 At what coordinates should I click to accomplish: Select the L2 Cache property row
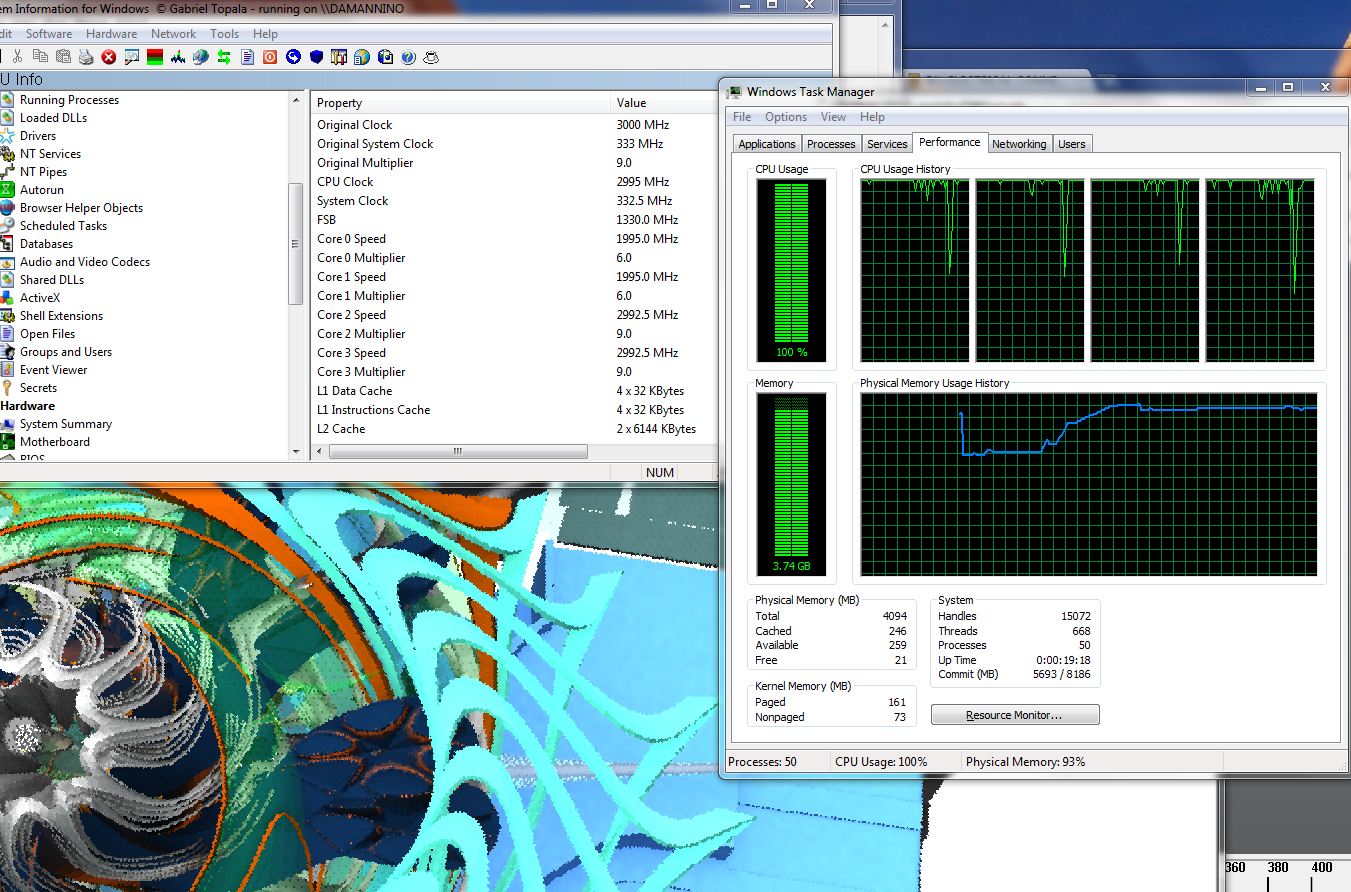pos(514,429)
